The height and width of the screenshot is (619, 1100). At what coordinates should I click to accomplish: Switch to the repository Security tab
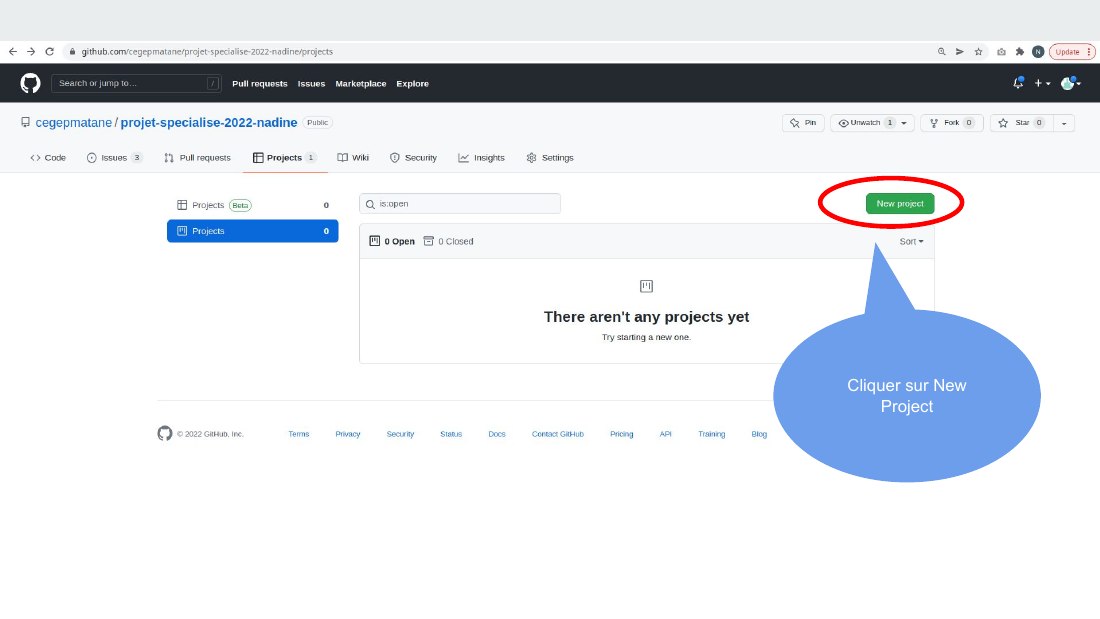pos(413,158)
